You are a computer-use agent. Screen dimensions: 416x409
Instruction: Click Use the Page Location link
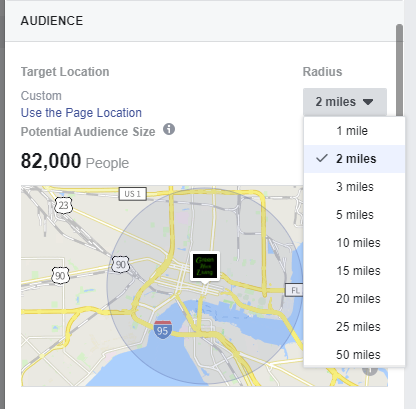(x=81, y=113)
